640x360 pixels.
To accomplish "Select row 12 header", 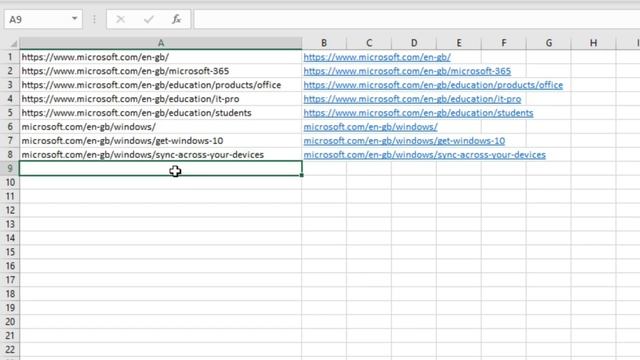I will (10, 210).
